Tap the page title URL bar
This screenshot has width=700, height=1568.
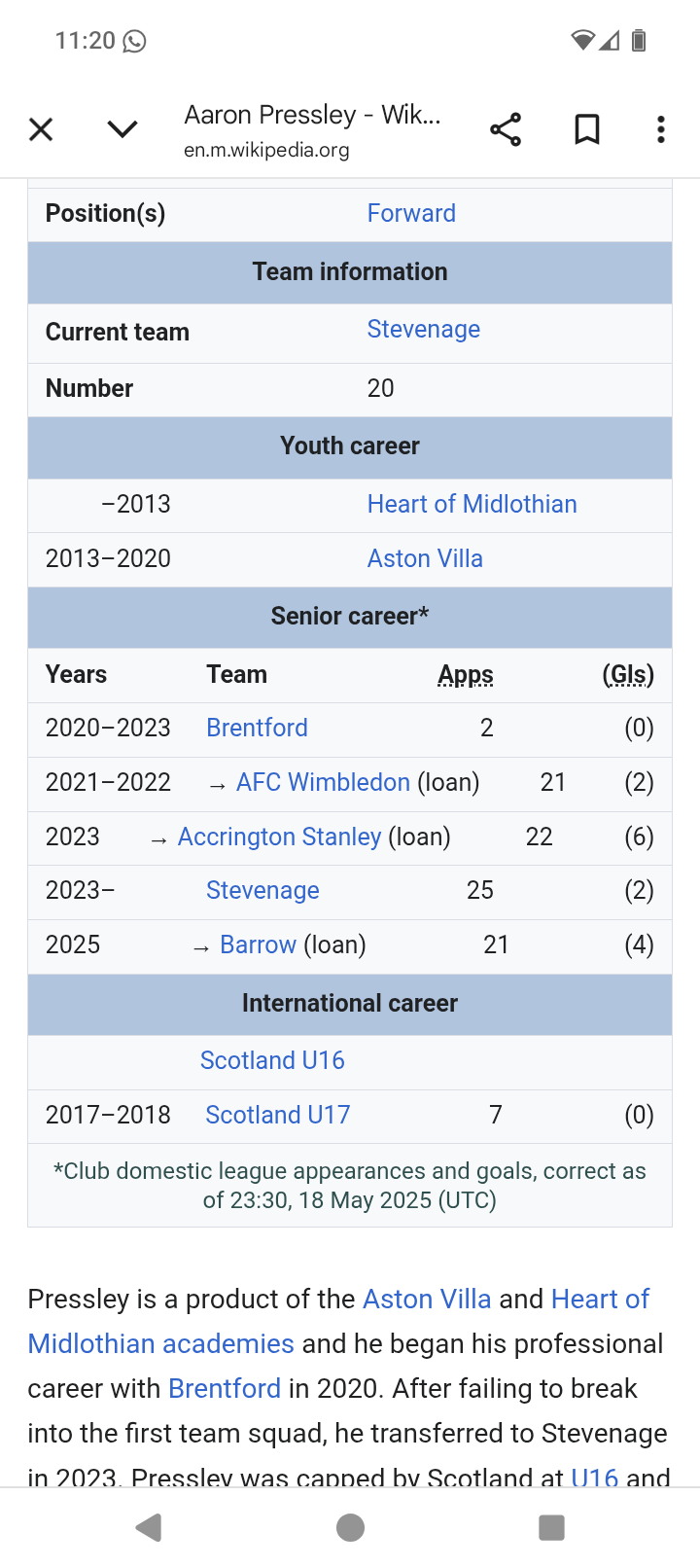click(313, 130)
